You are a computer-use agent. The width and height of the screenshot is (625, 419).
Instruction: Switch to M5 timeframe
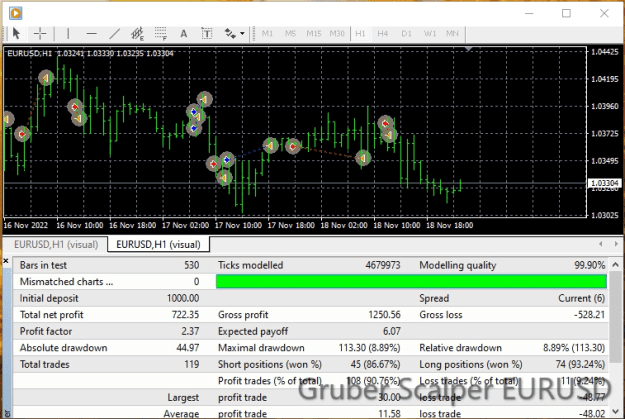[x=291, y=33]
